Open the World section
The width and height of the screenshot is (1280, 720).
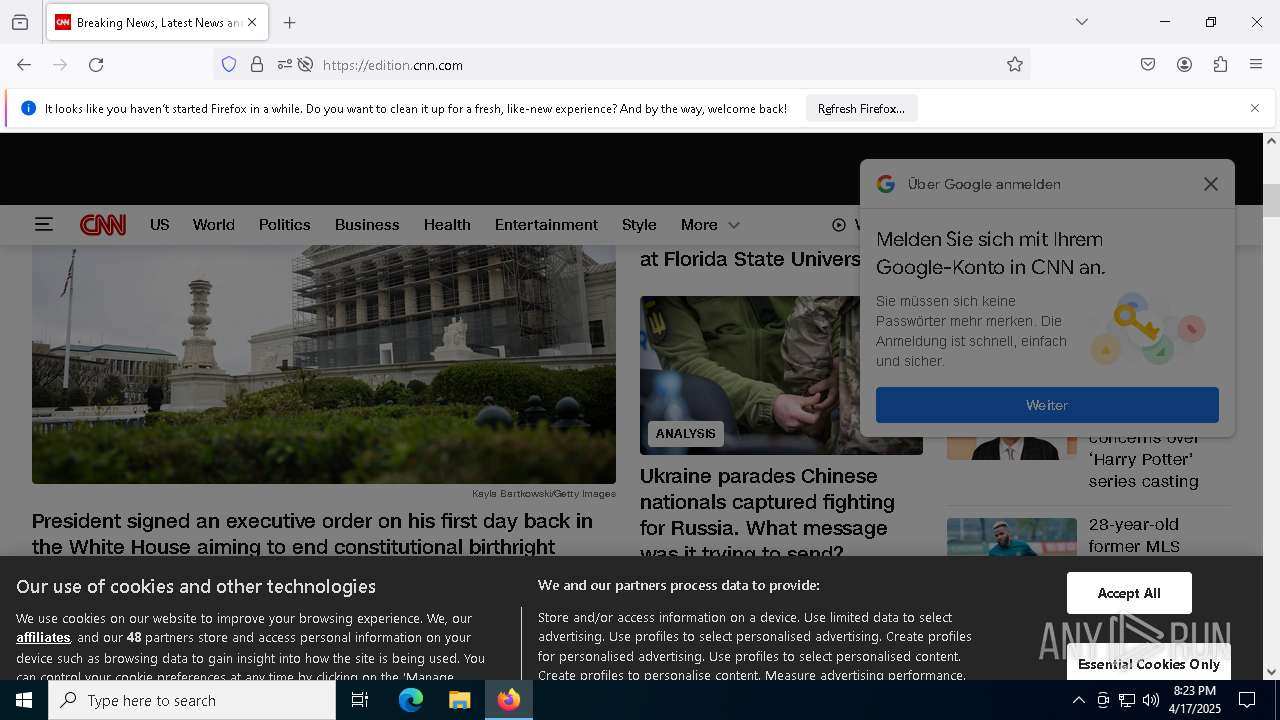click(214, 225)
